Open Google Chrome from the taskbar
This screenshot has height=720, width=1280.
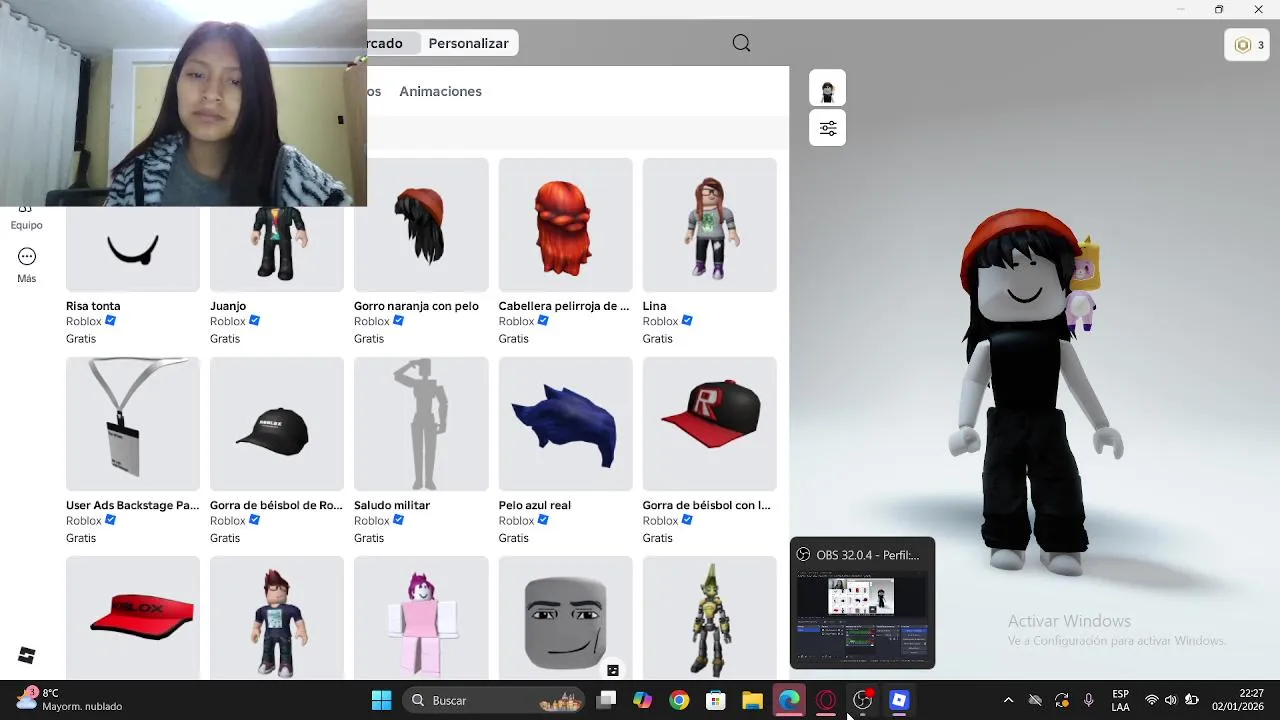click(x=679, y=700)
